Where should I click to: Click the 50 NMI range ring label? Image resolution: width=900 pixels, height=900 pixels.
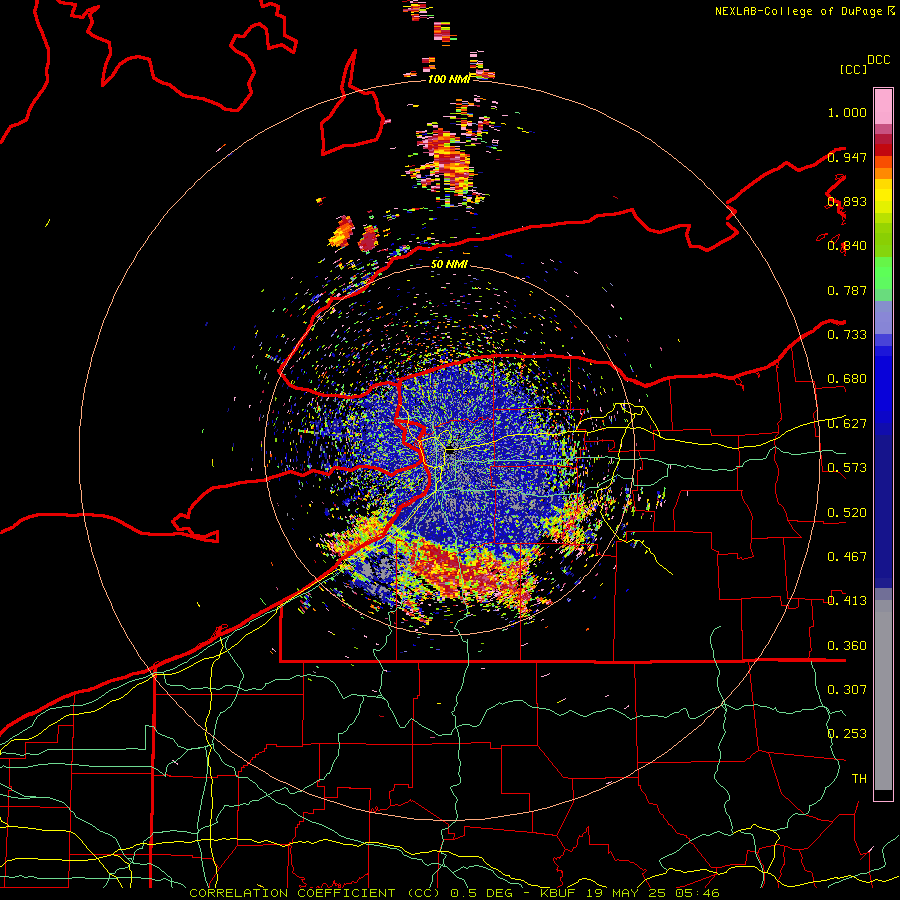[x=449, y=264]
